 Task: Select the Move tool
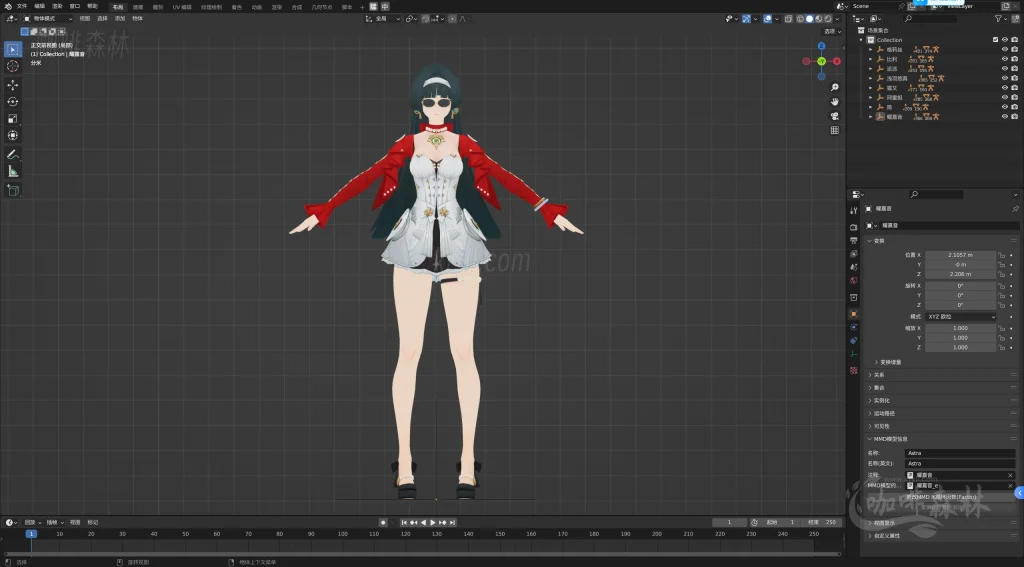click(12, 85)
